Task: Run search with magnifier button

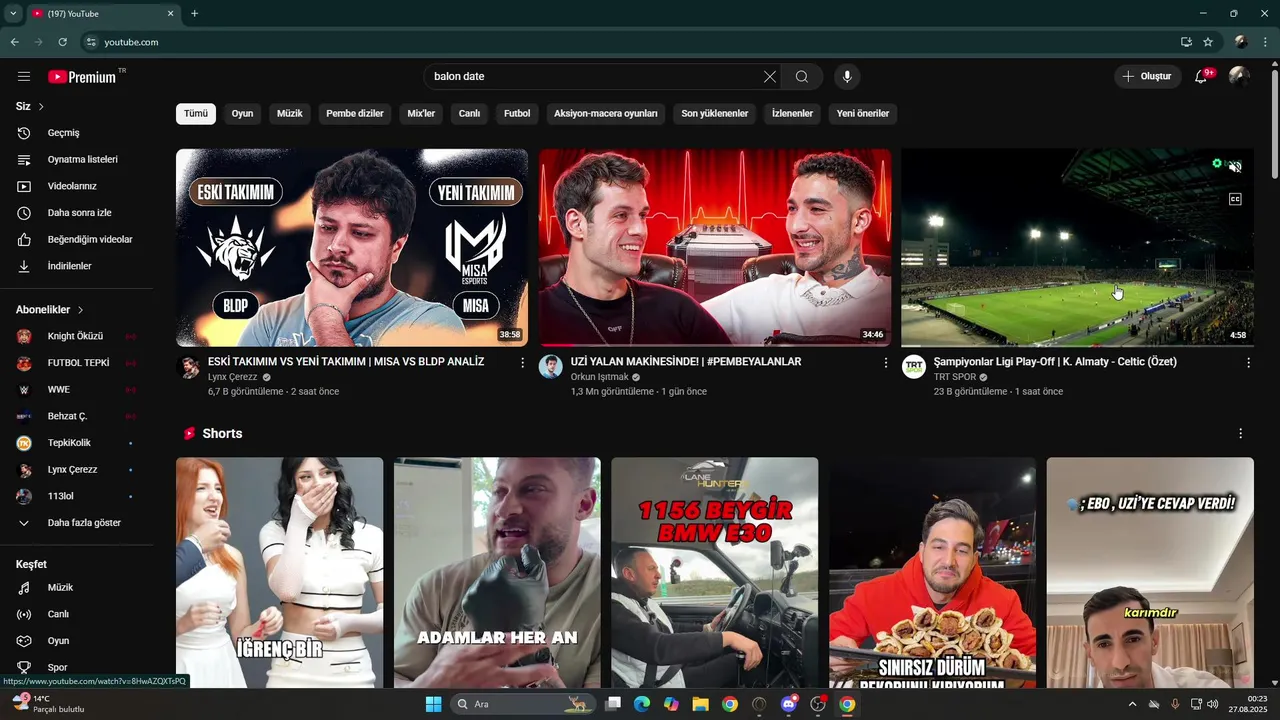Action: [802, 76]
